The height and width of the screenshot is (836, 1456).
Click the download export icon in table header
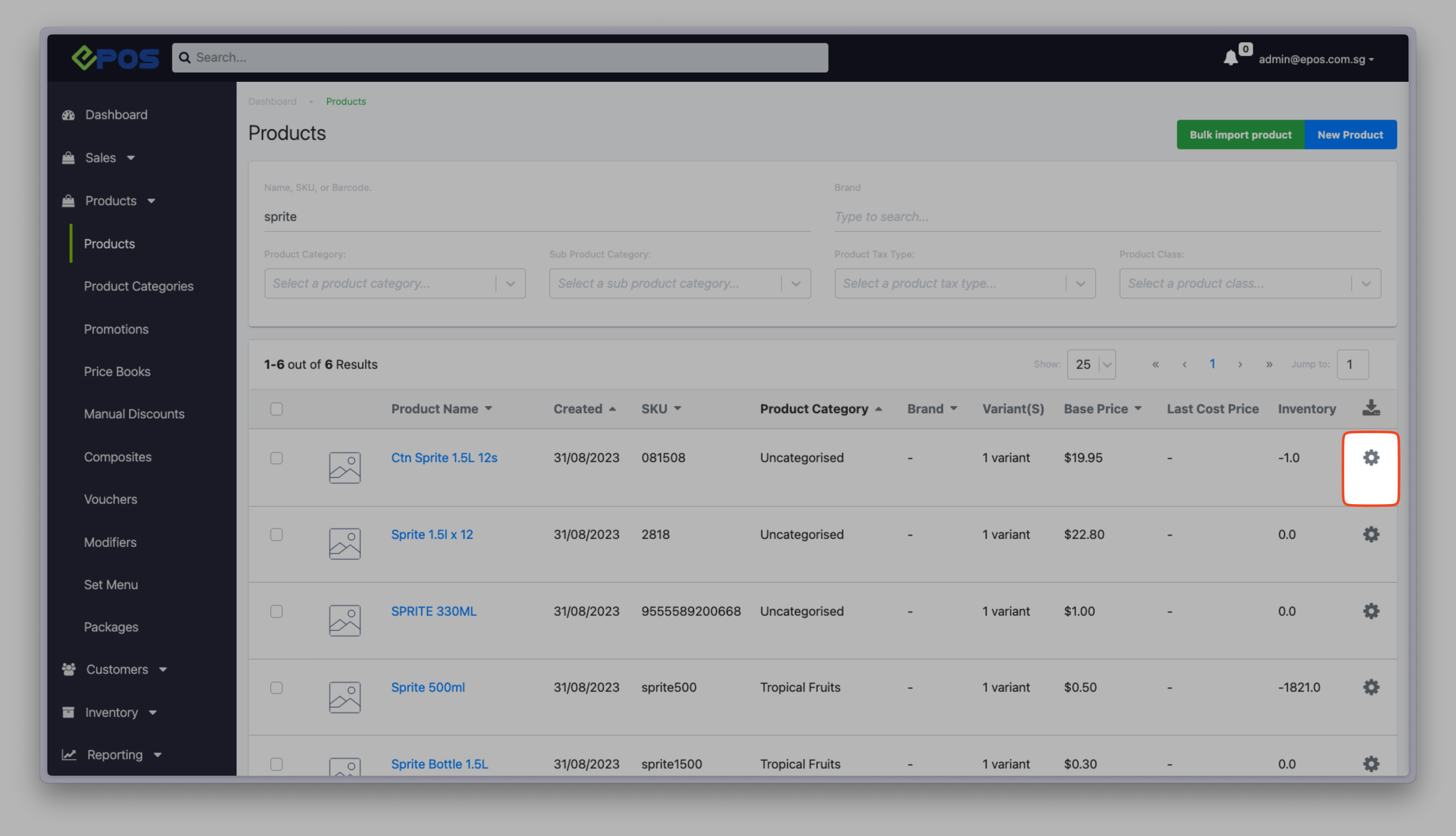pyautogui.click(x=1371, y=408)
